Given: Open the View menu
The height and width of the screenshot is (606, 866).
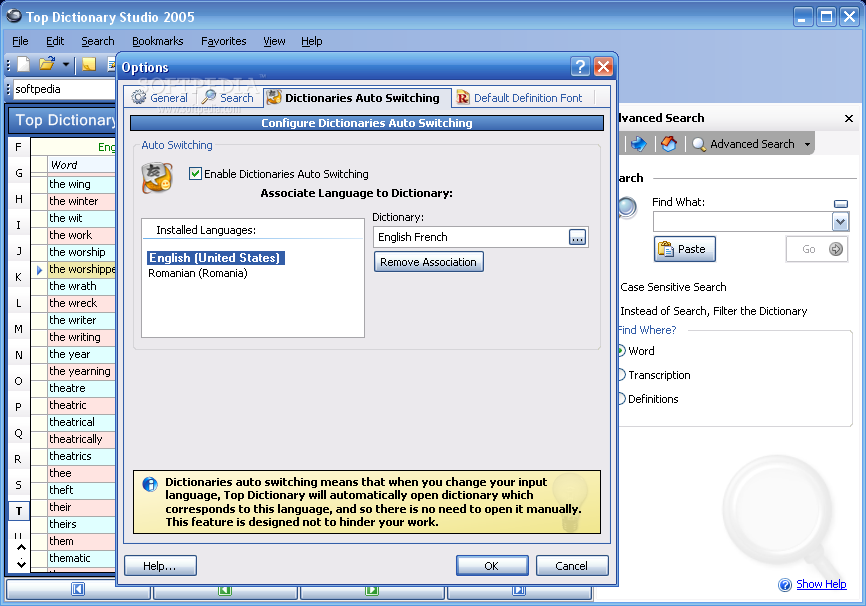Looking at the screenshot, I should coord(274,41).
